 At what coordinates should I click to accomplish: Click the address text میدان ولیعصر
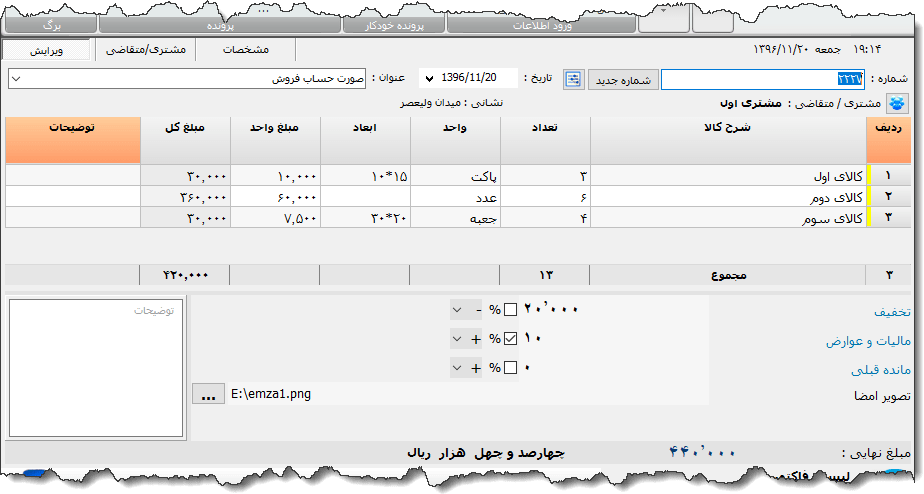[x=431, y=103]
